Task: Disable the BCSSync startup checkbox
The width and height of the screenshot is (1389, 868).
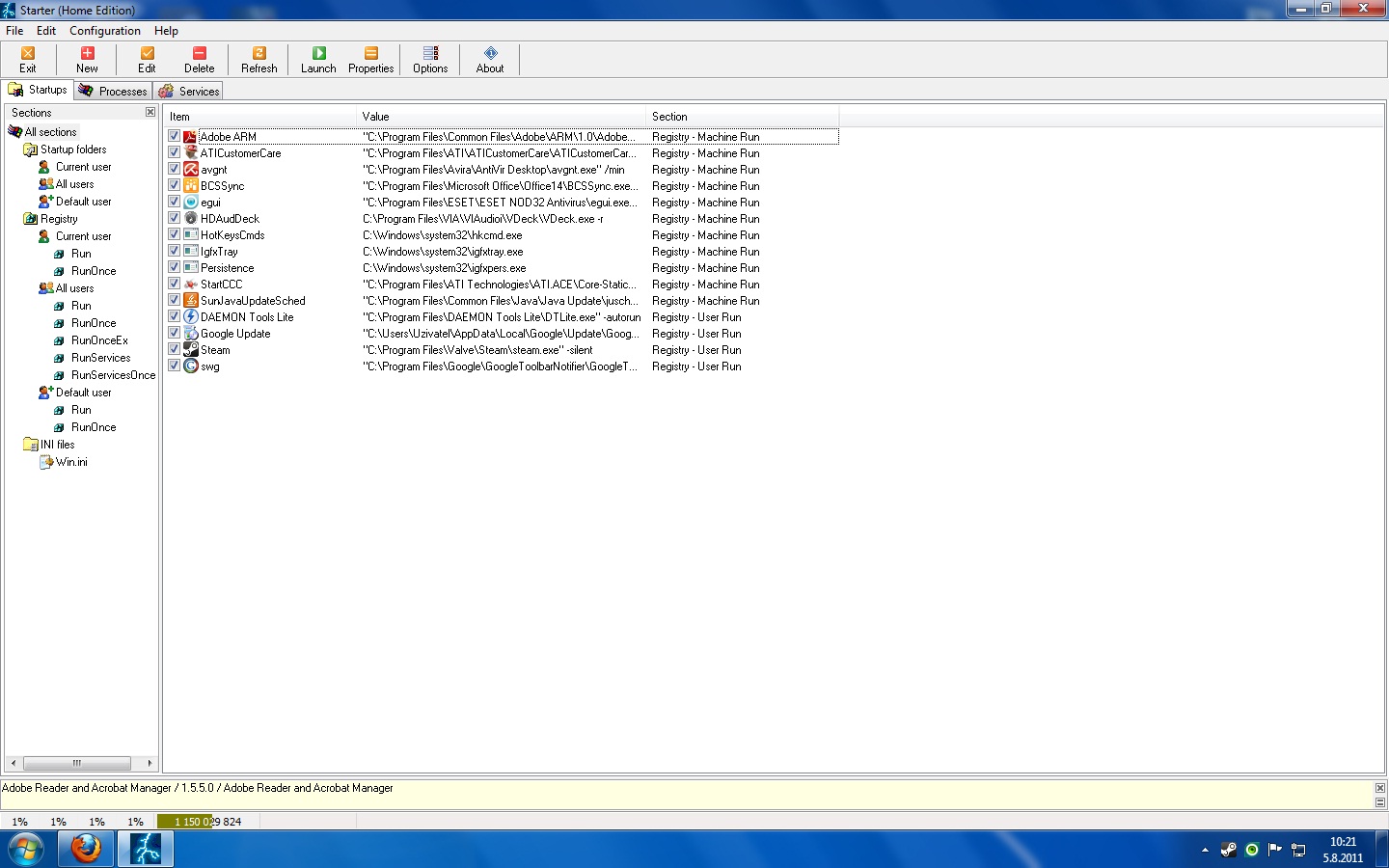Action: [x=174, y=185]
